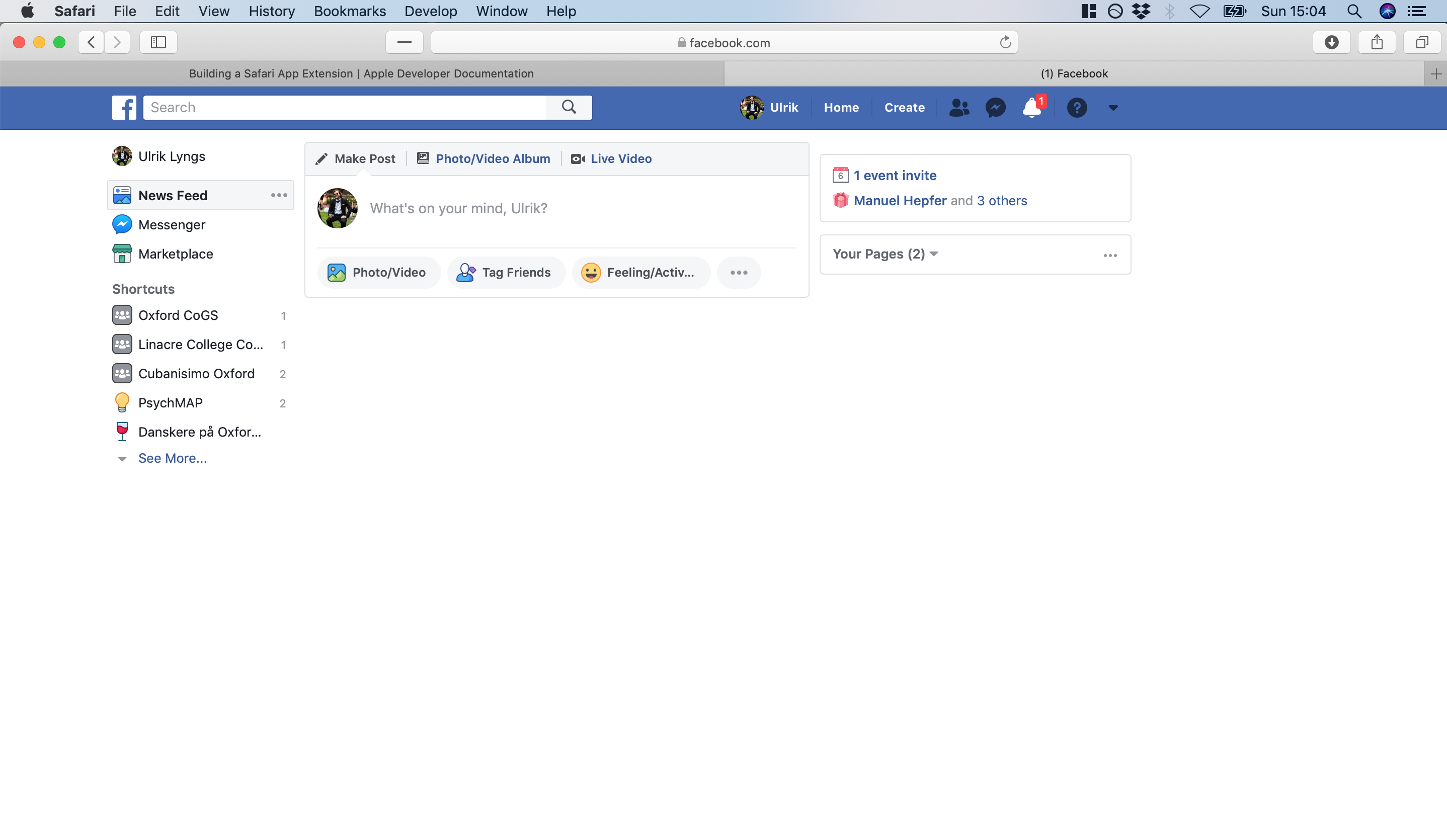Open Linacre College Co... shortcut
The height and width of the screenshot is (840, 1447).
199,345
